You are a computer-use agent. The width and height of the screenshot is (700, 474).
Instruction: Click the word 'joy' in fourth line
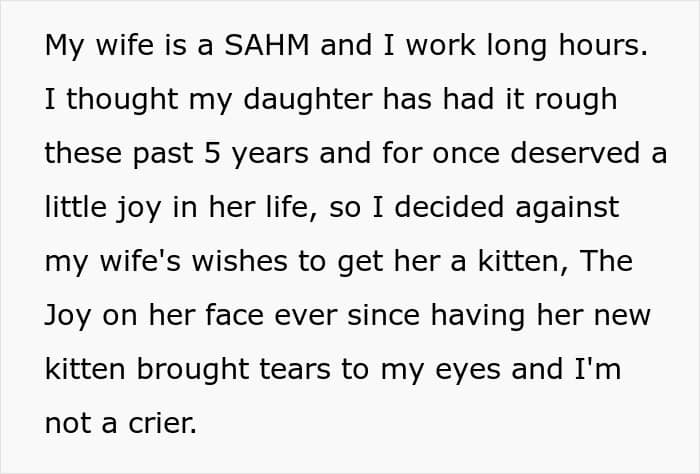tap(139, 208)
